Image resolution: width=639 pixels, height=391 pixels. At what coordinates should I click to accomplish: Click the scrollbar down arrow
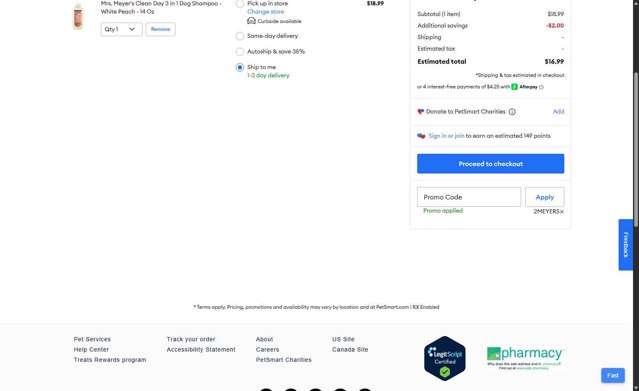tap(635, 388)
